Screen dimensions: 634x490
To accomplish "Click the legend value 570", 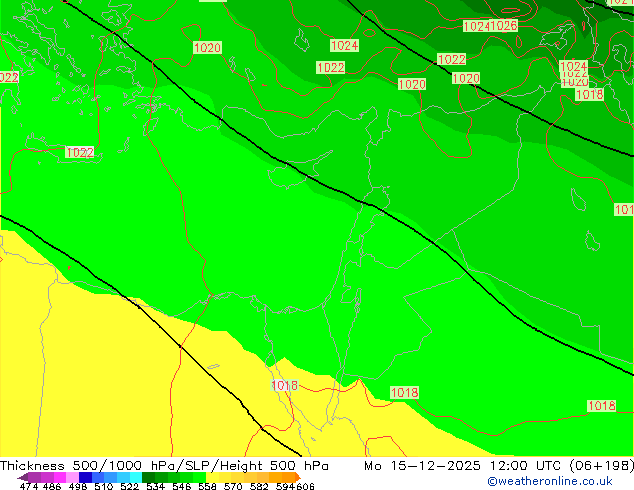I will pos(232,486).
